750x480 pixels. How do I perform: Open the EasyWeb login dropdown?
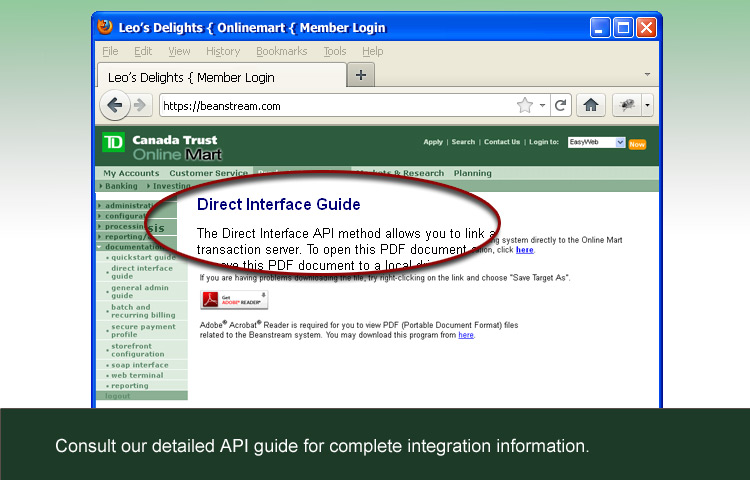(x=597, y=142)
